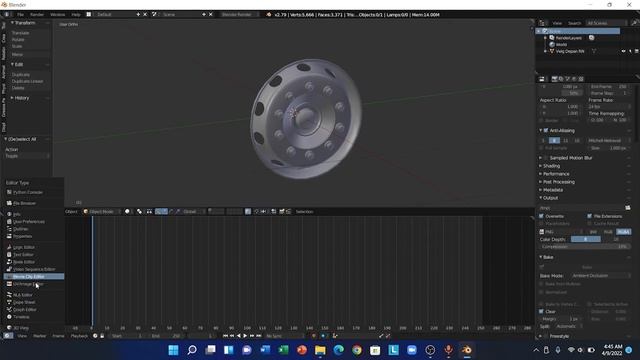Select UV/Image Editor entry icon

[9, 284]
